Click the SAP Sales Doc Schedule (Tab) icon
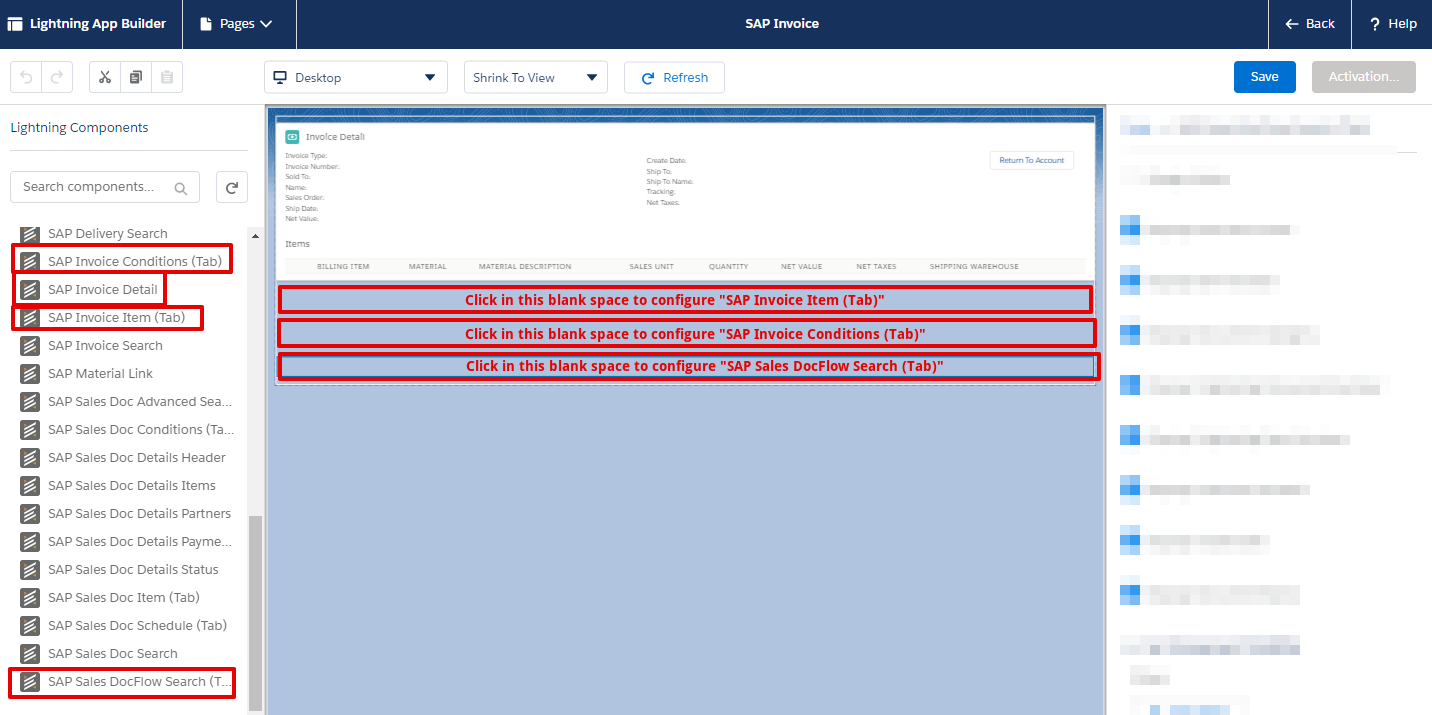Image resolution: width=1432 pixels, height=715 pixels. [x=30, y=626]
